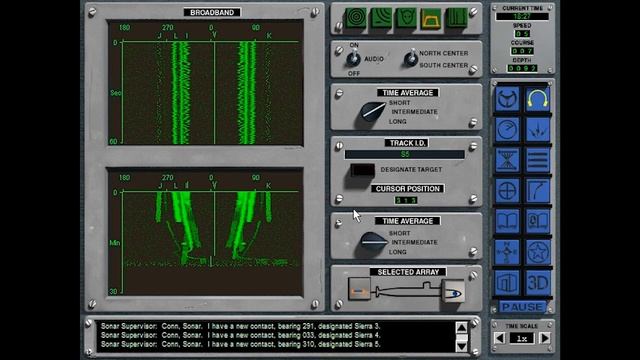Click the Sierra 3 bearing 291 message
This screenshot has height=360, width=640.
pos(241,326)
